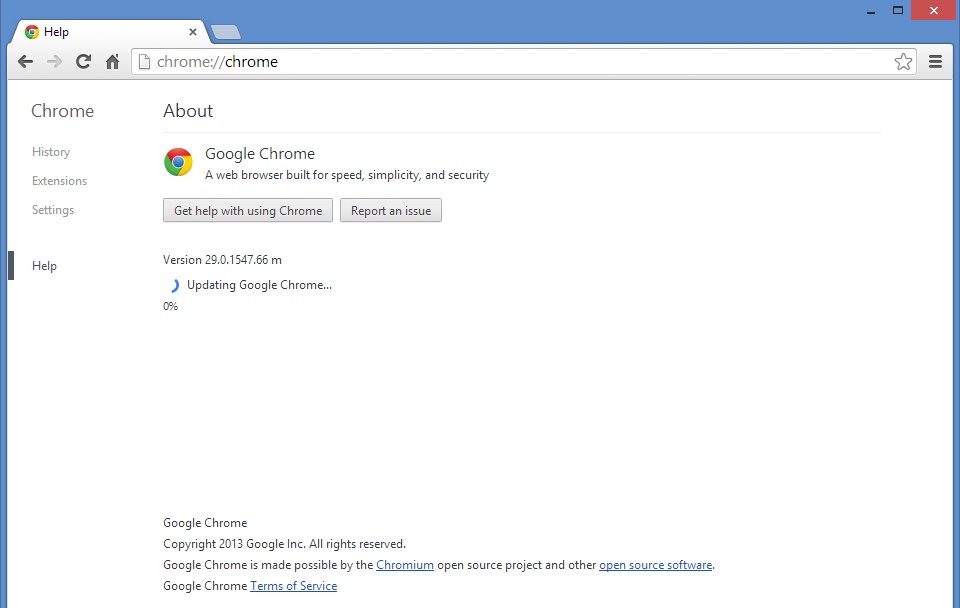Click the forward navigation arrow
This screenshot has height=608, width=960.
pyautogui.click(x=54, y=61)
